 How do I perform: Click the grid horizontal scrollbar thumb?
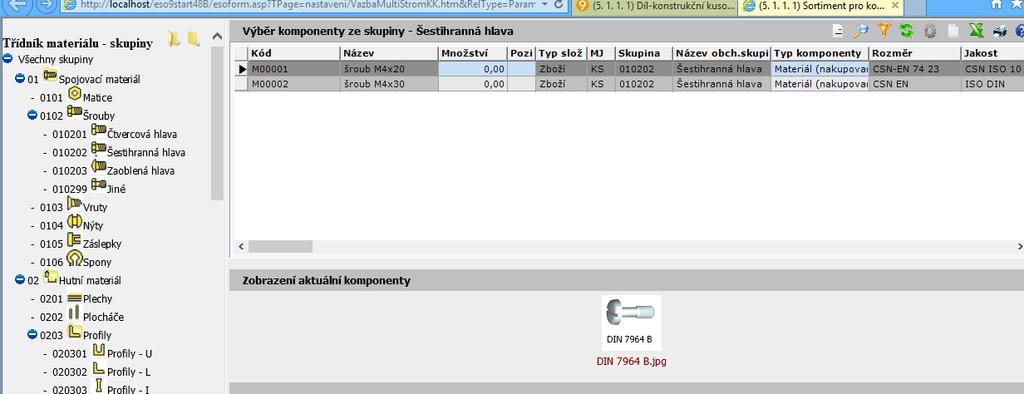(x=280, y=246)
